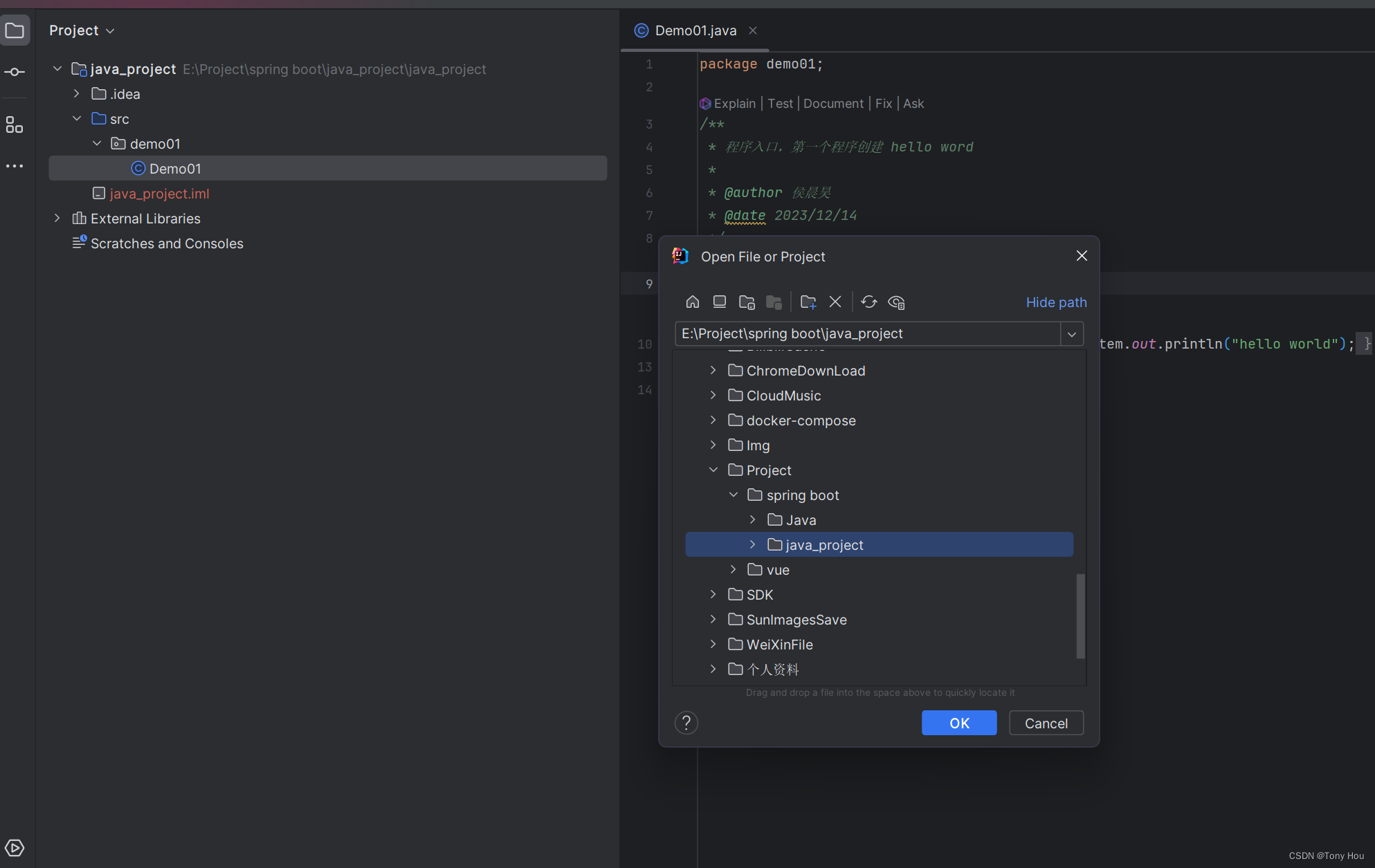Click the dialog help question mark
The width and height of the screenshot is (1375, 868).
pos(686,723)
